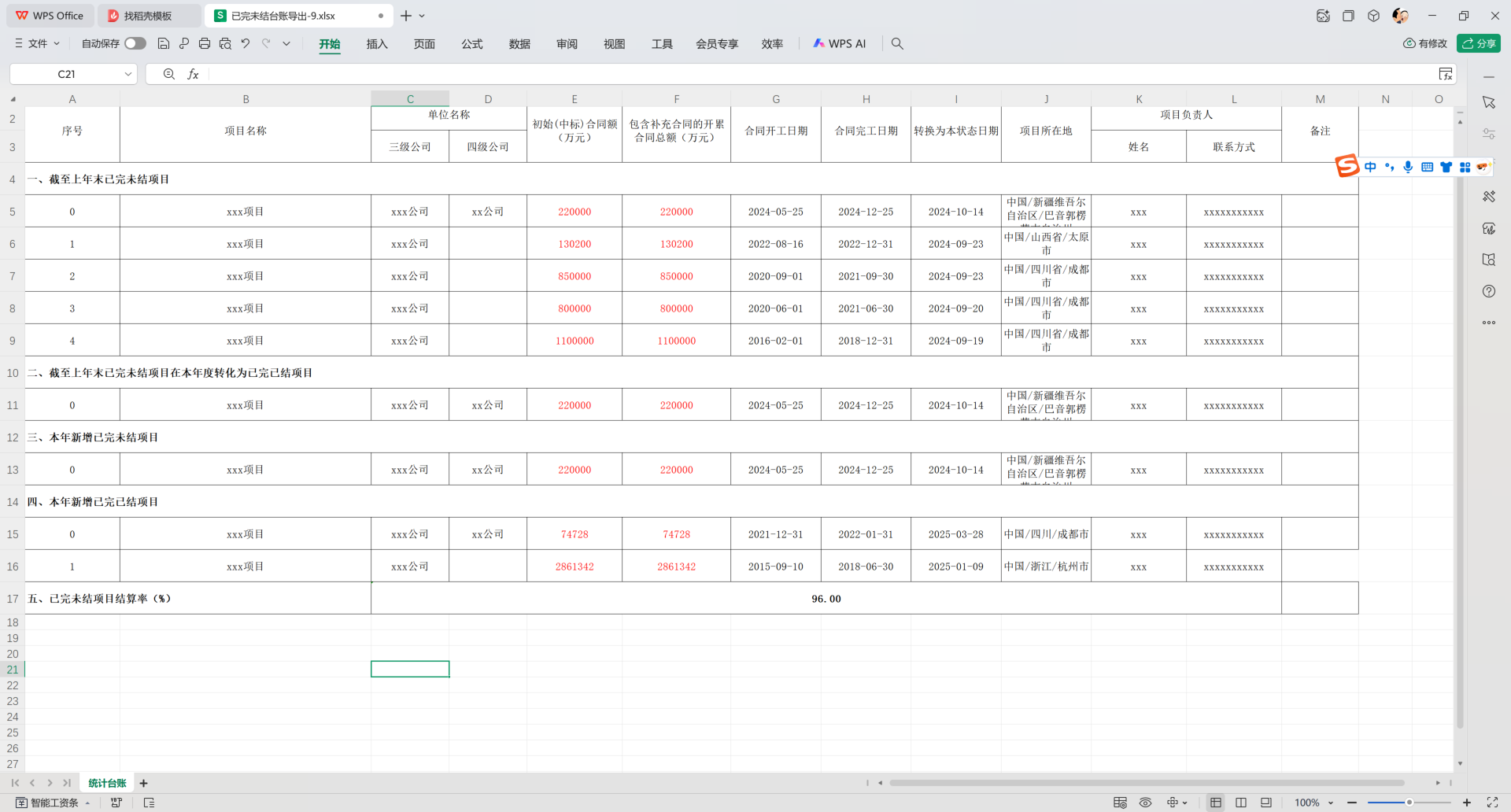Click the user avatar in title bar
This screenshot has height=812, width=1511.
(x=1400, y=16)
